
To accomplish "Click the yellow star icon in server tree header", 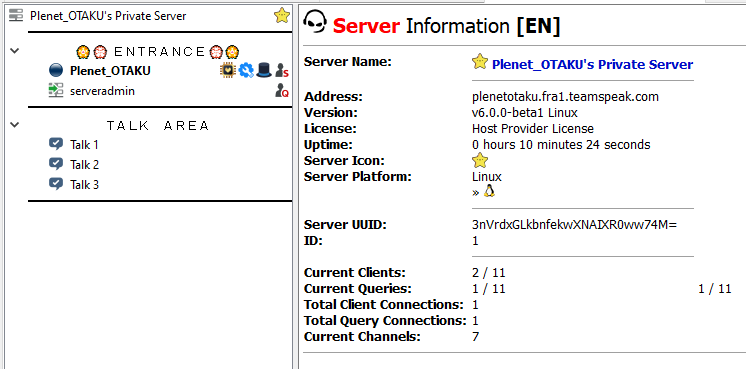I will click(x=282, y=16).
